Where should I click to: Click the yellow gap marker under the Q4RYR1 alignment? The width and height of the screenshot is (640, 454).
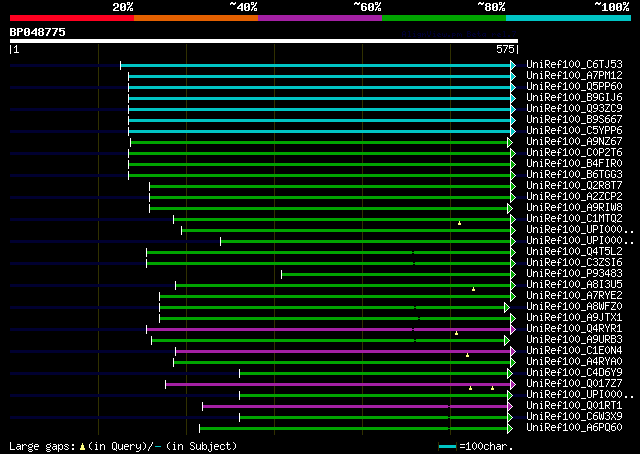click(x=456, y=333)
